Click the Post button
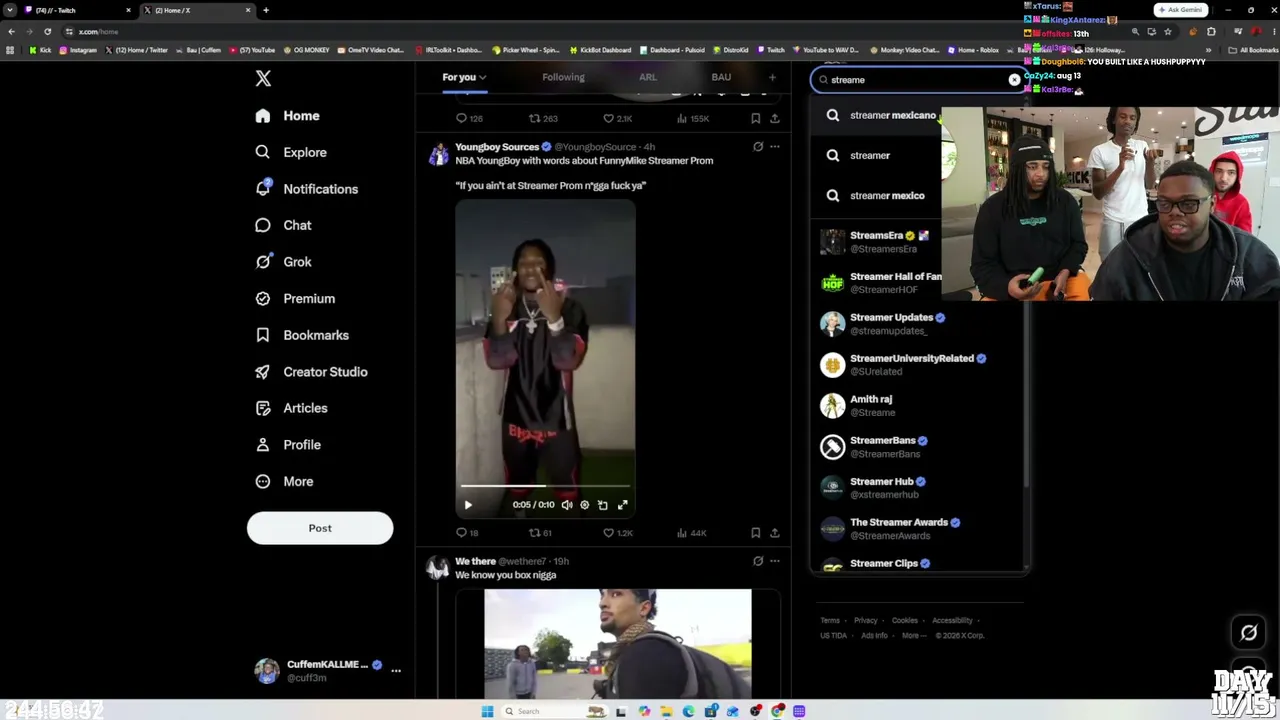This screenshot has height=720, width=1280. (x=320, y=528)
